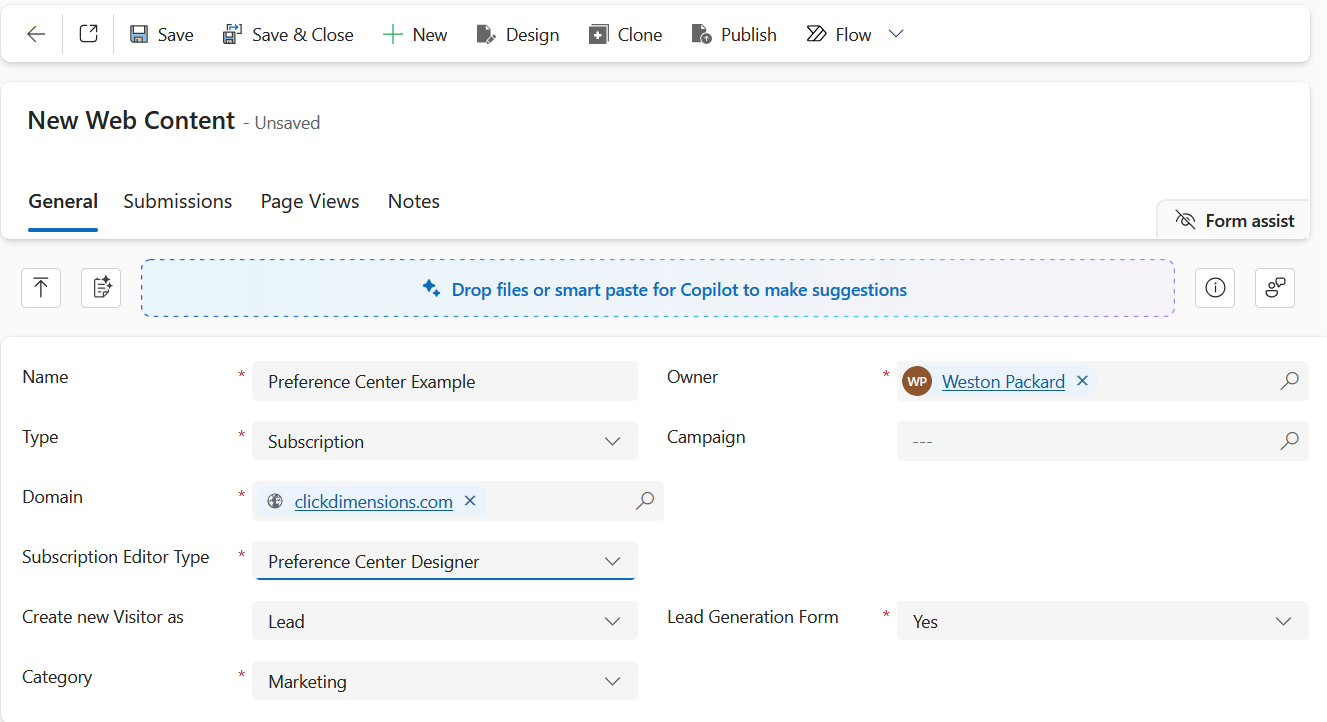
Task: Click the Campaign lookup field
Action: click(1103, 441)
